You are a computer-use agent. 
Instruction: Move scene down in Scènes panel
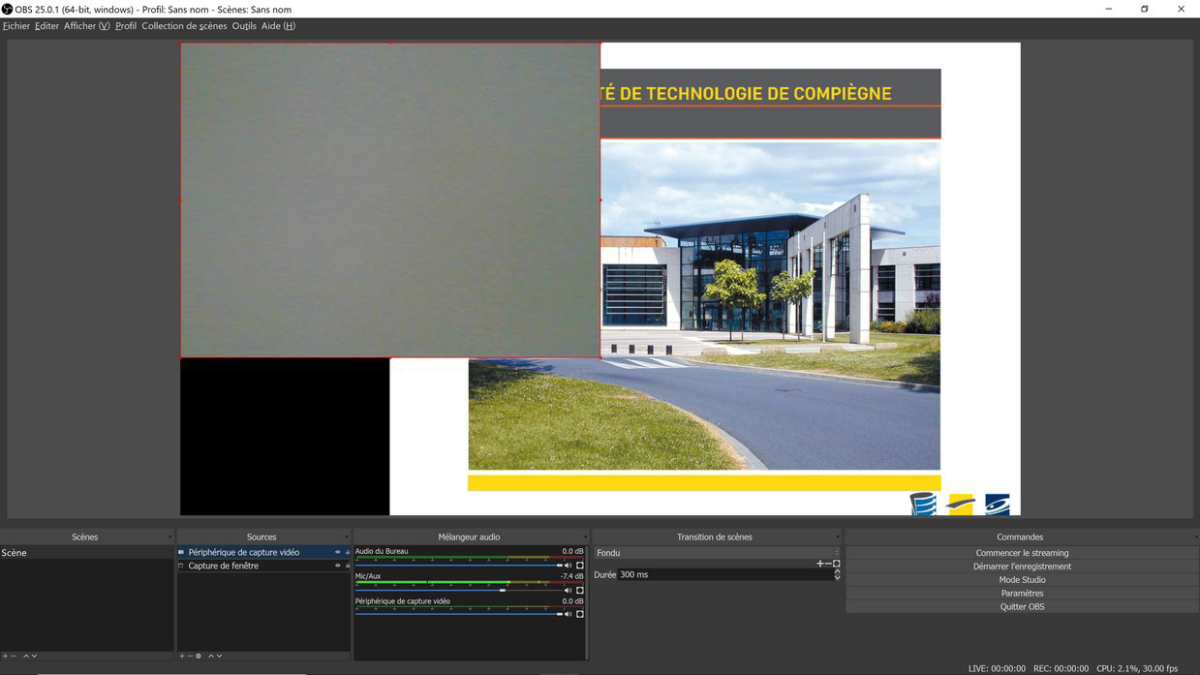pos(34,656)
